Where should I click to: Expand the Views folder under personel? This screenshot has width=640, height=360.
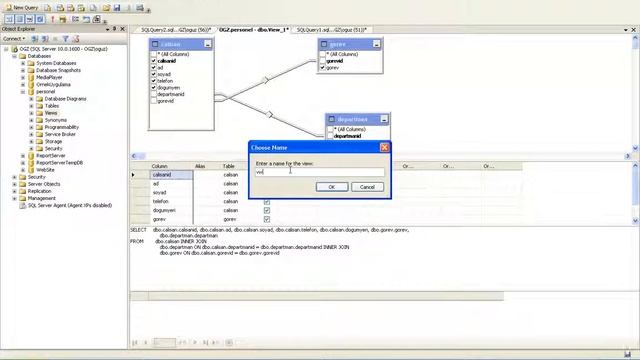click(x=31, y=113)
